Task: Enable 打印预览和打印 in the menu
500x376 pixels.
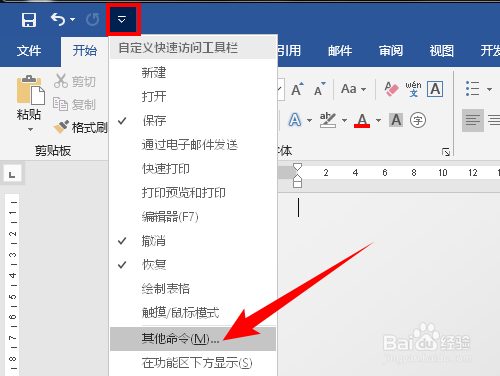Action: tap(193, 192)
